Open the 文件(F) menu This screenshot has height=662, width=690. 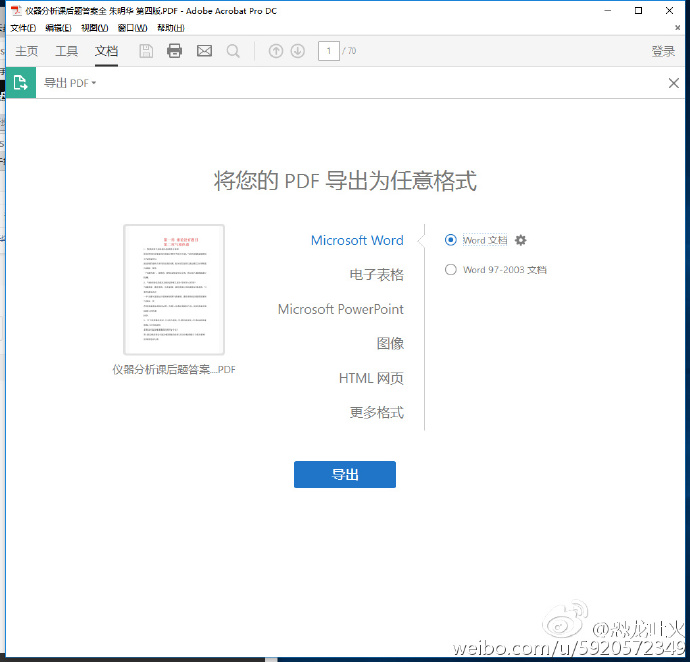pyautogui.click(x=24, y=28)
